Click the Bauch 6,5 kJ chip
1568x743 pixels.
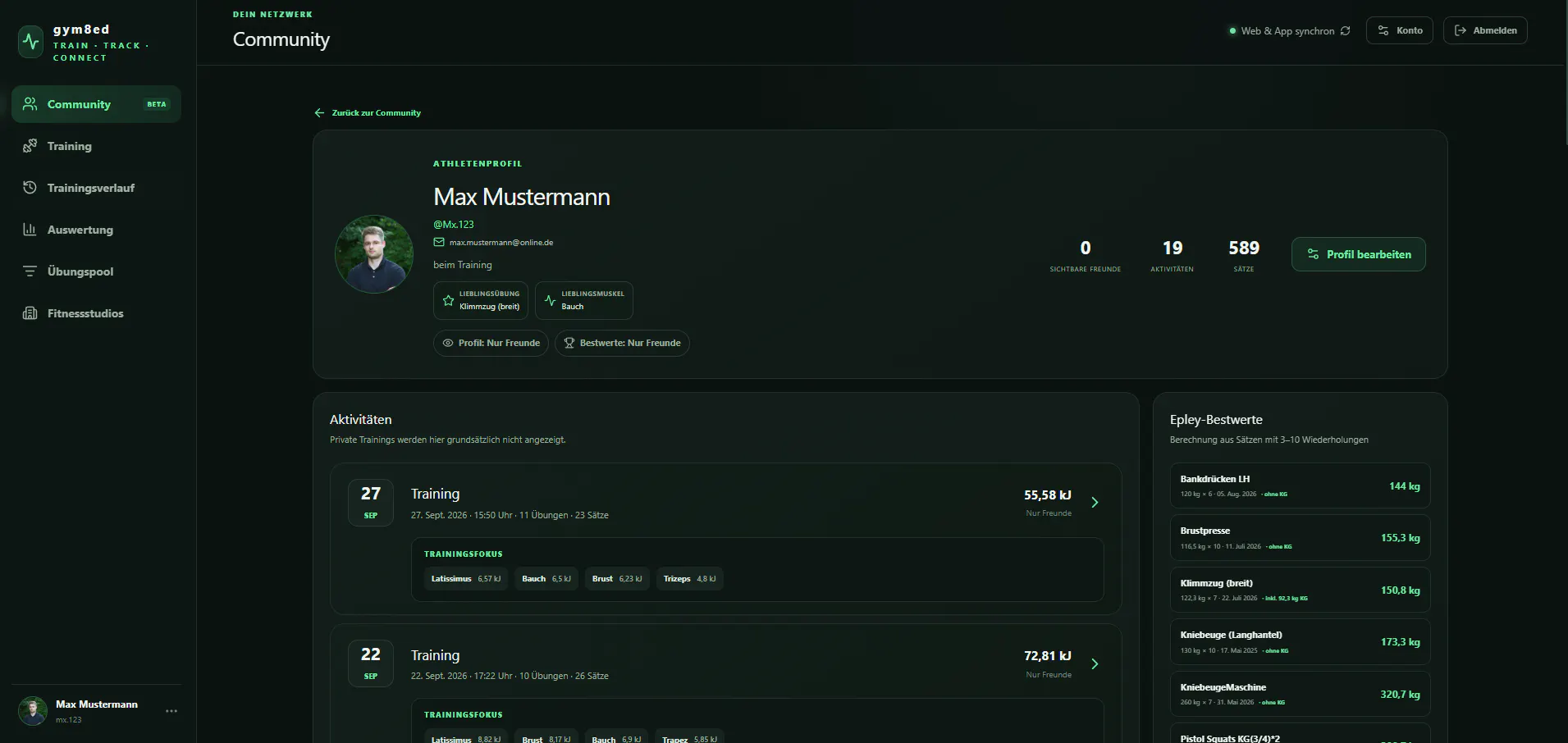point(546,579)
